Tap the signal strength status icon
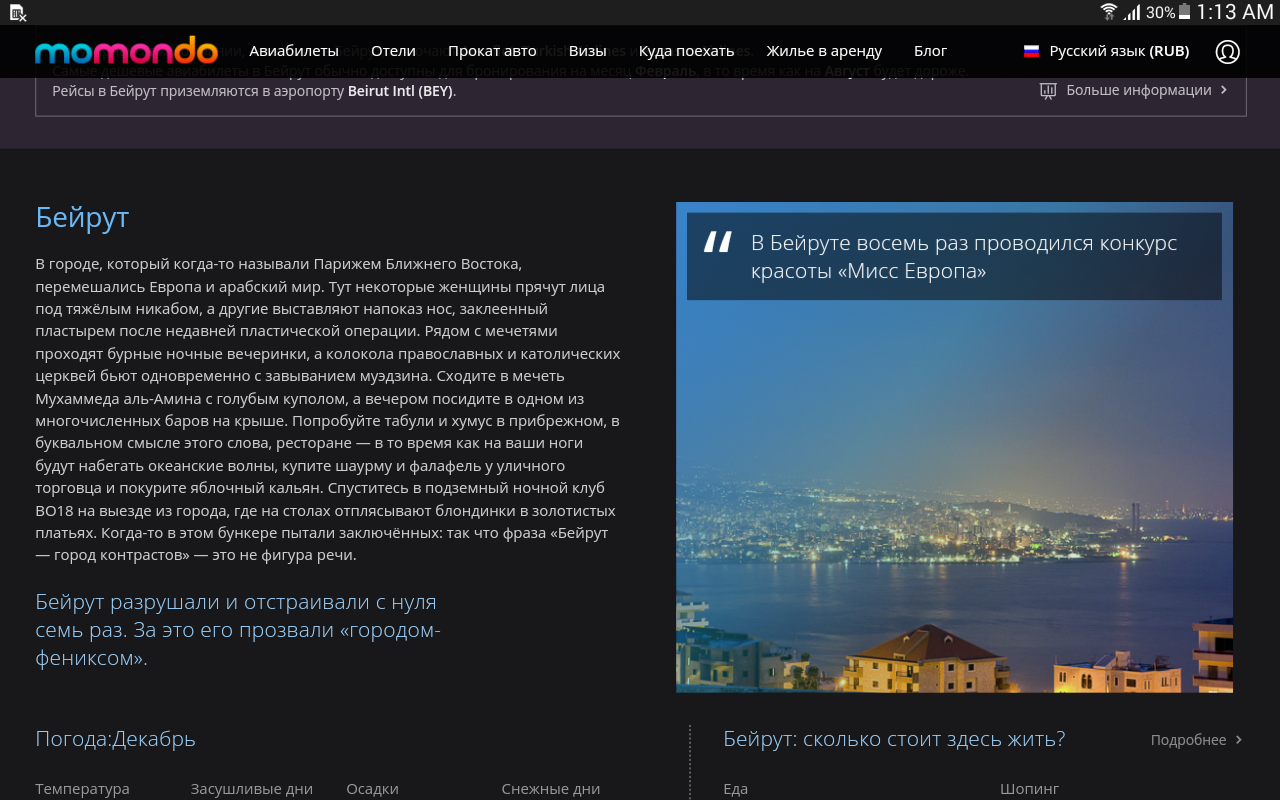 1132,12
